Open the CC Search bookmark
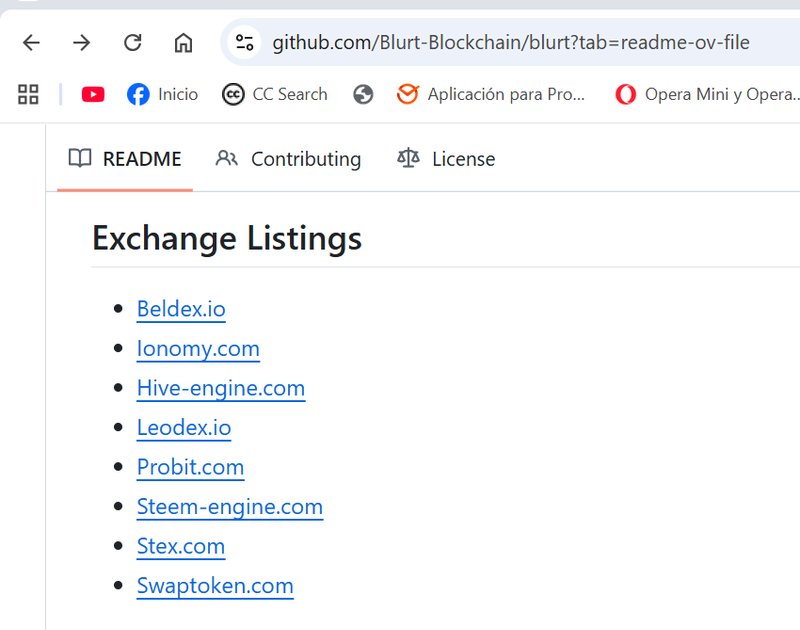 (x=275, y=94)
